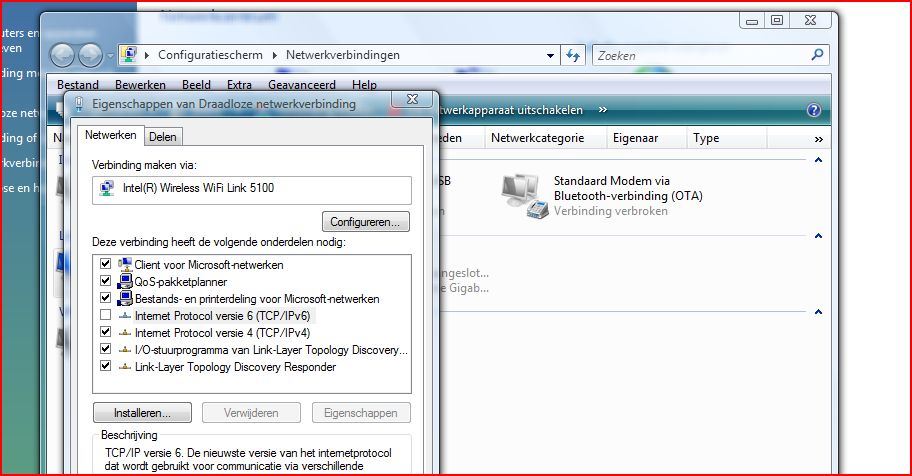Click the Configuratiescherm icon in the address bar
The height and width of the screenshot is (476, 912).
[129, 55]
